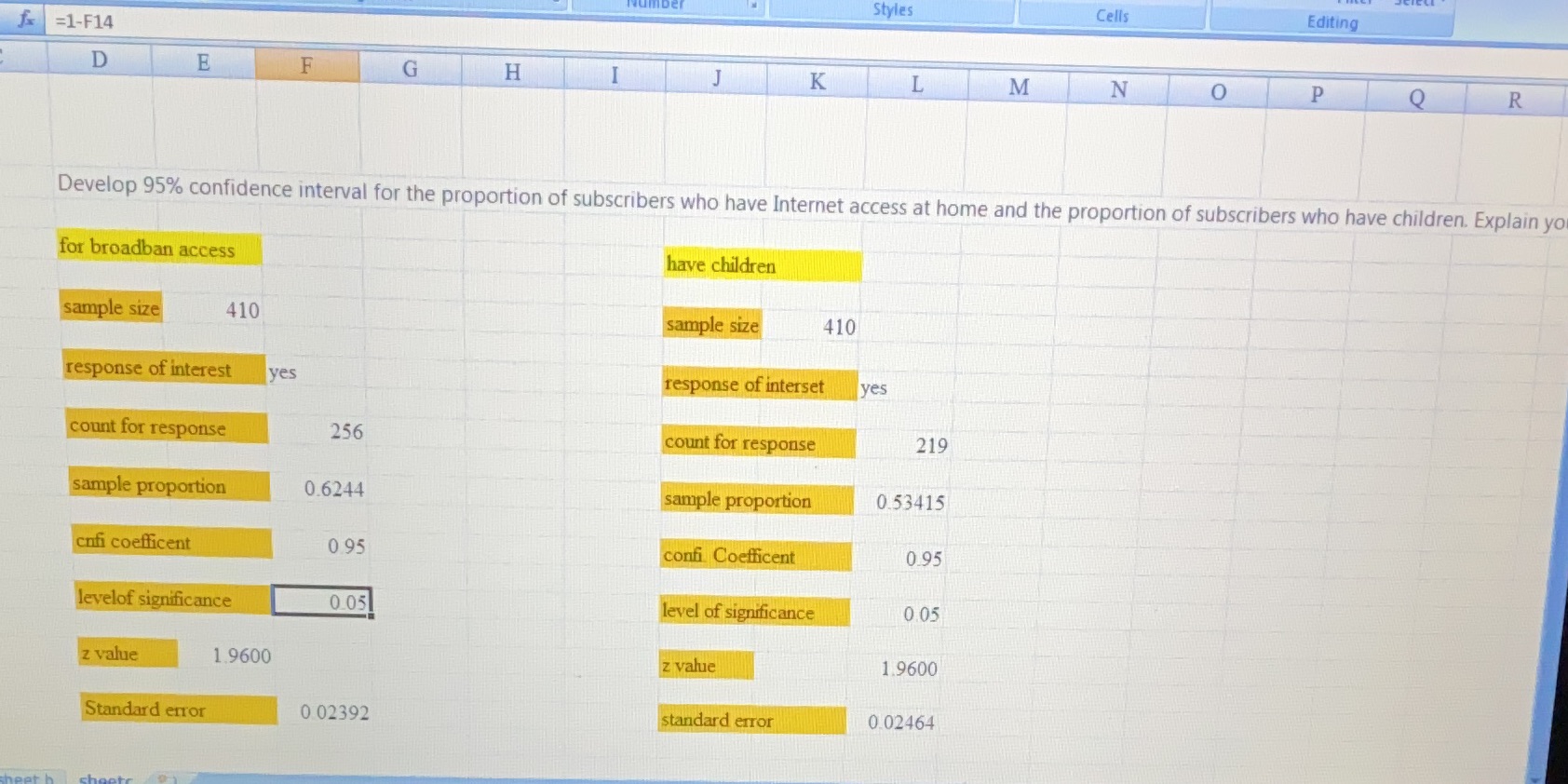Image resolution: width=1568 pixels, height=784 pixels.
Task: Select broadband Standard error value 0.02392
Action: [x=334, y=712]
